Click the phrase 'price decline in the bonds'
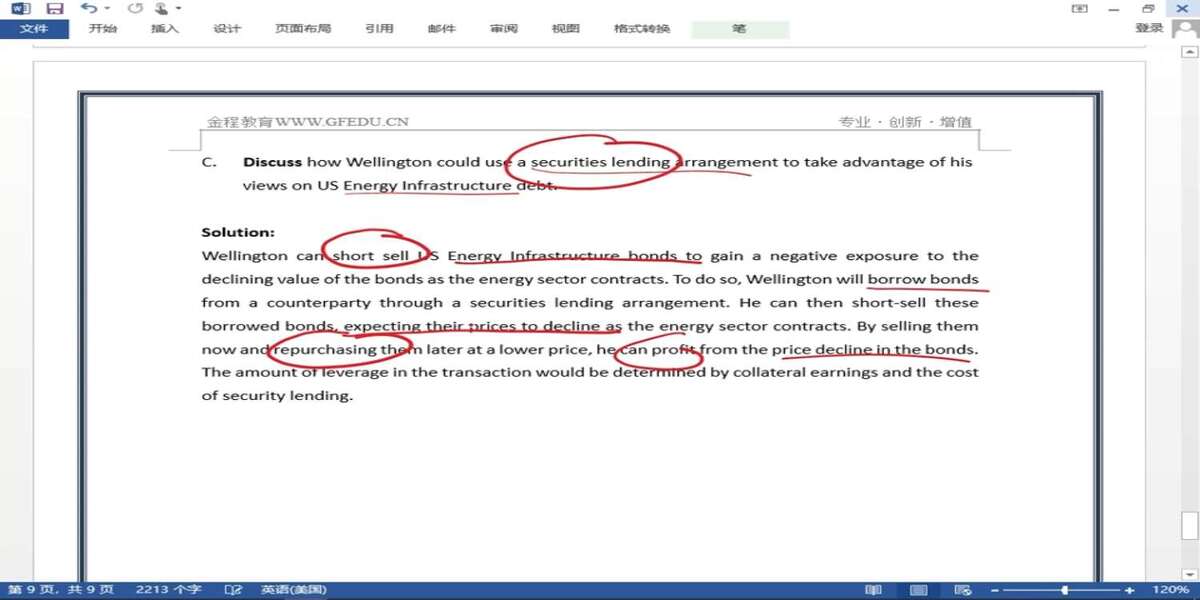The height and width of the screenshot is (600, 1200). (872, 349)
